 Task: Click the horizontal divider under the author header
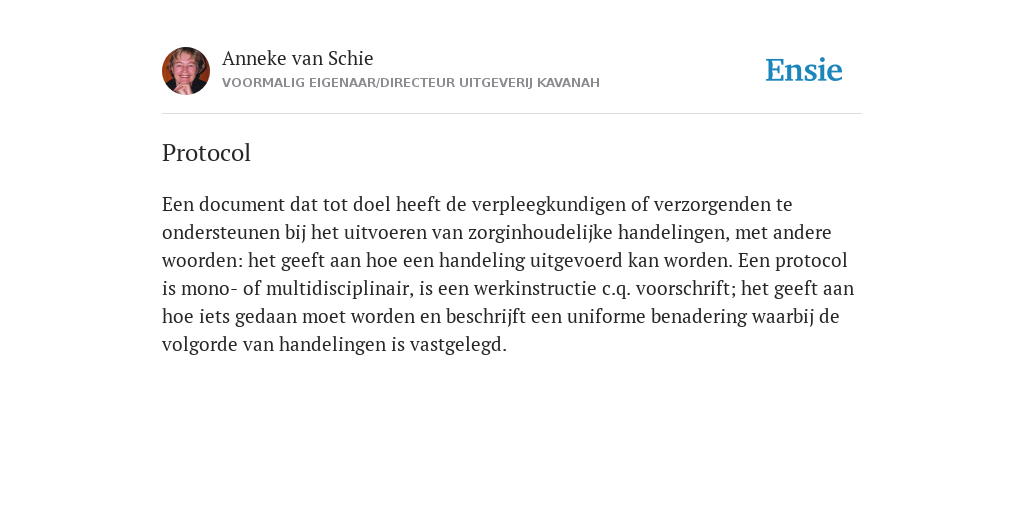click(512, 114)
